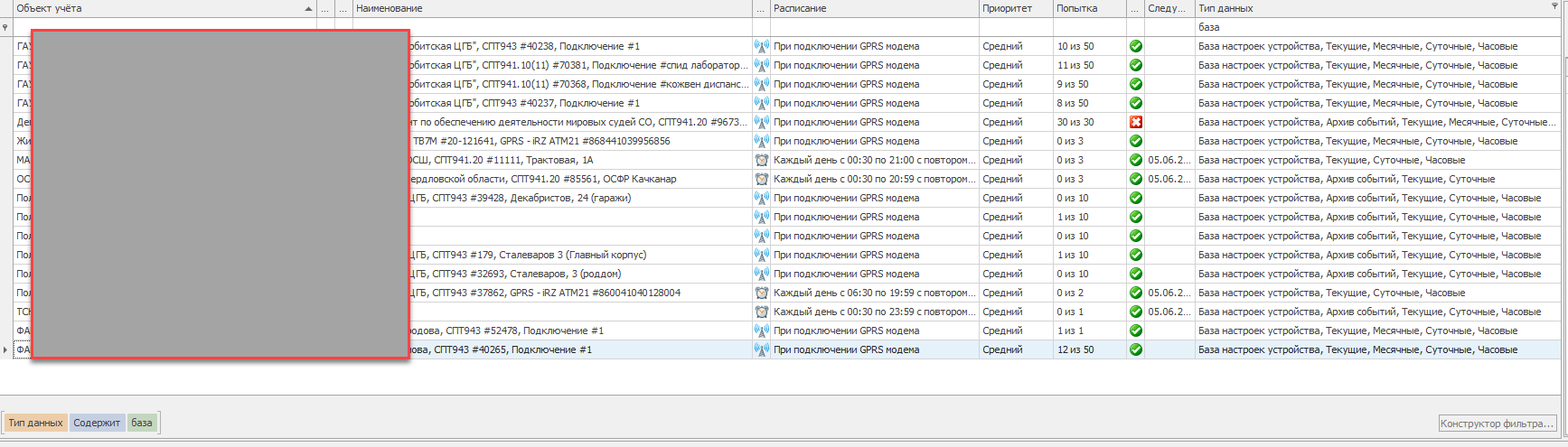Select 05.06.2... next date in #11111 row

click(x=1169, y=160)
